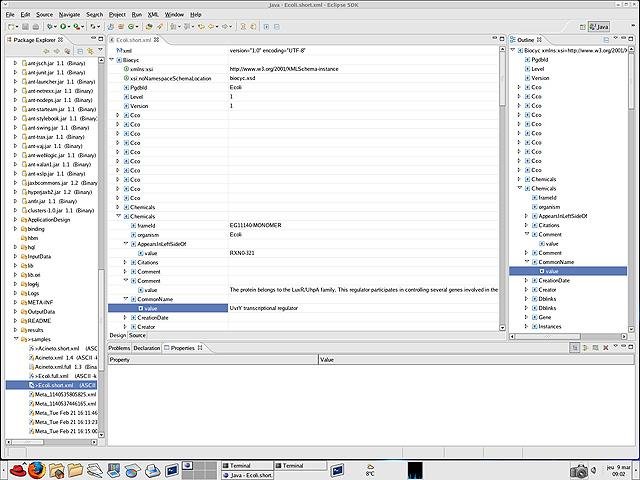
Task: Minimize the Package Explorer view
Action: coord(93,39)
